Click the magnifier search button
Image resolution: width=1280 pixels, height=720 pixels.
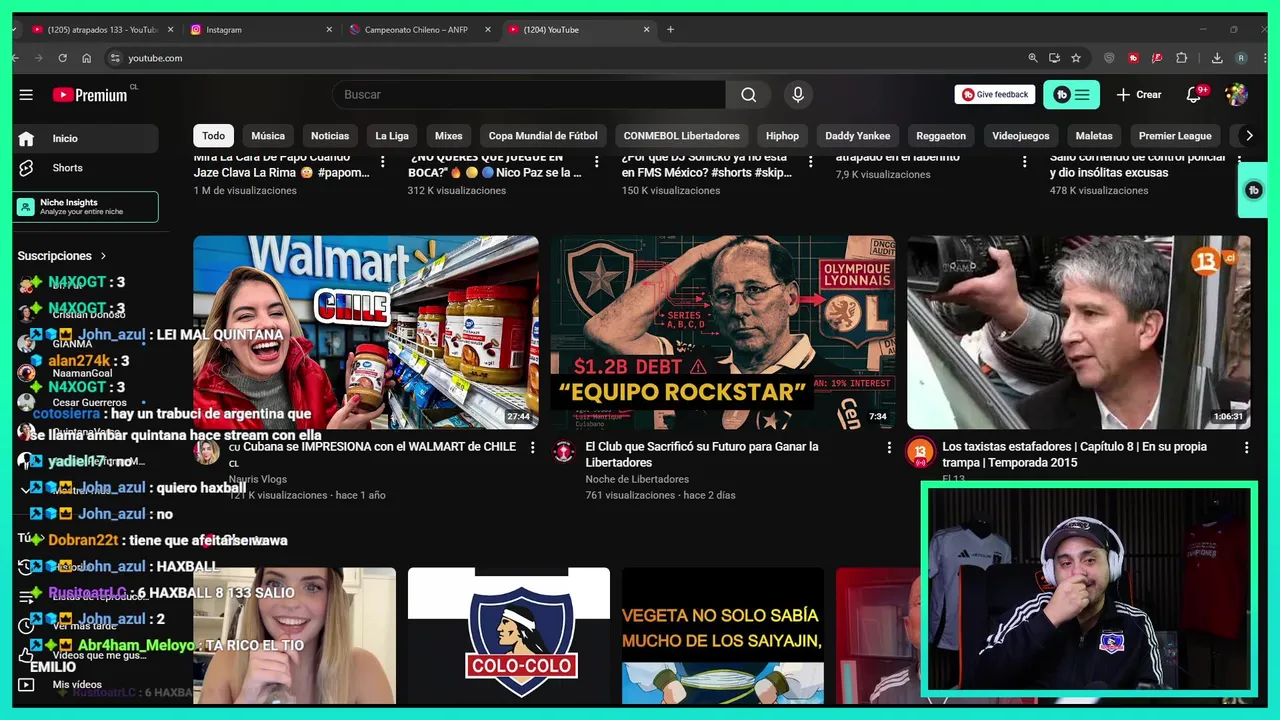pyautogui.click(x=748, y=95)
